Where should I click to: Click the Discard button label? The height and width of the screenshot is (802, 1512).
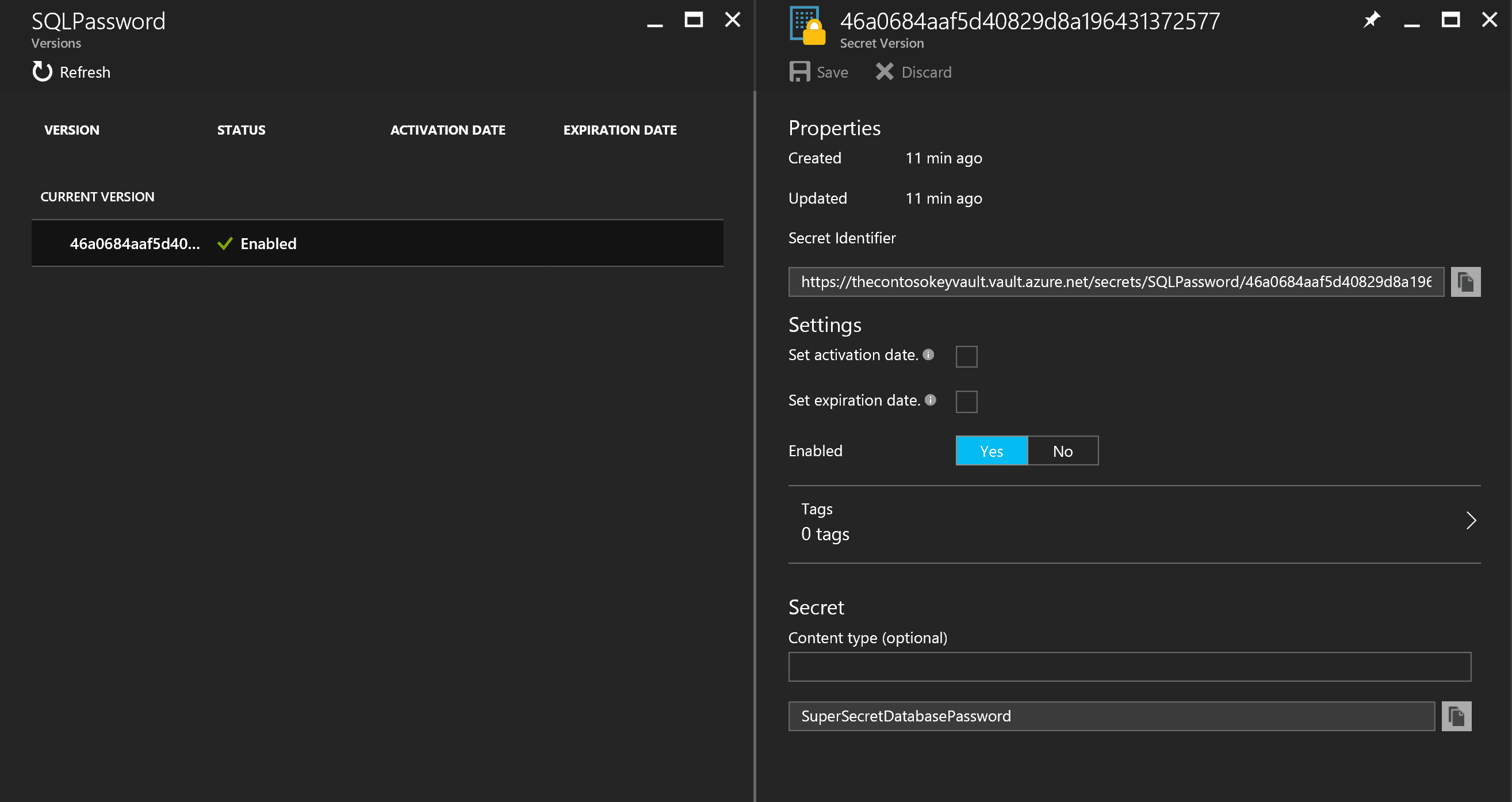[926, 72]
